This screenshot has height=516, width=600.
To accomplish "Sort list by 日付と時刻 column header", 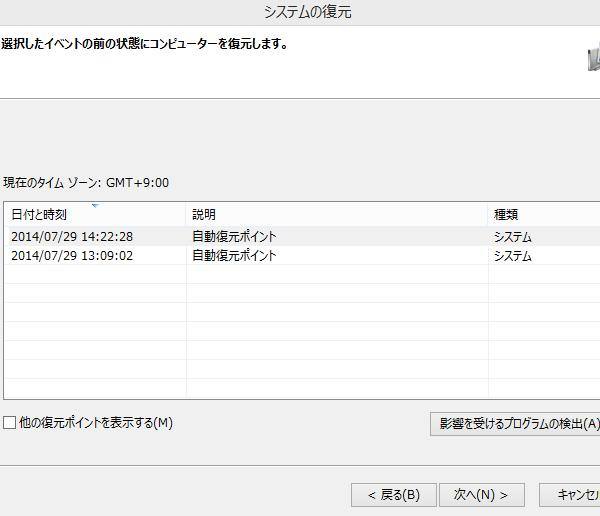I will [x=40, y=215].
